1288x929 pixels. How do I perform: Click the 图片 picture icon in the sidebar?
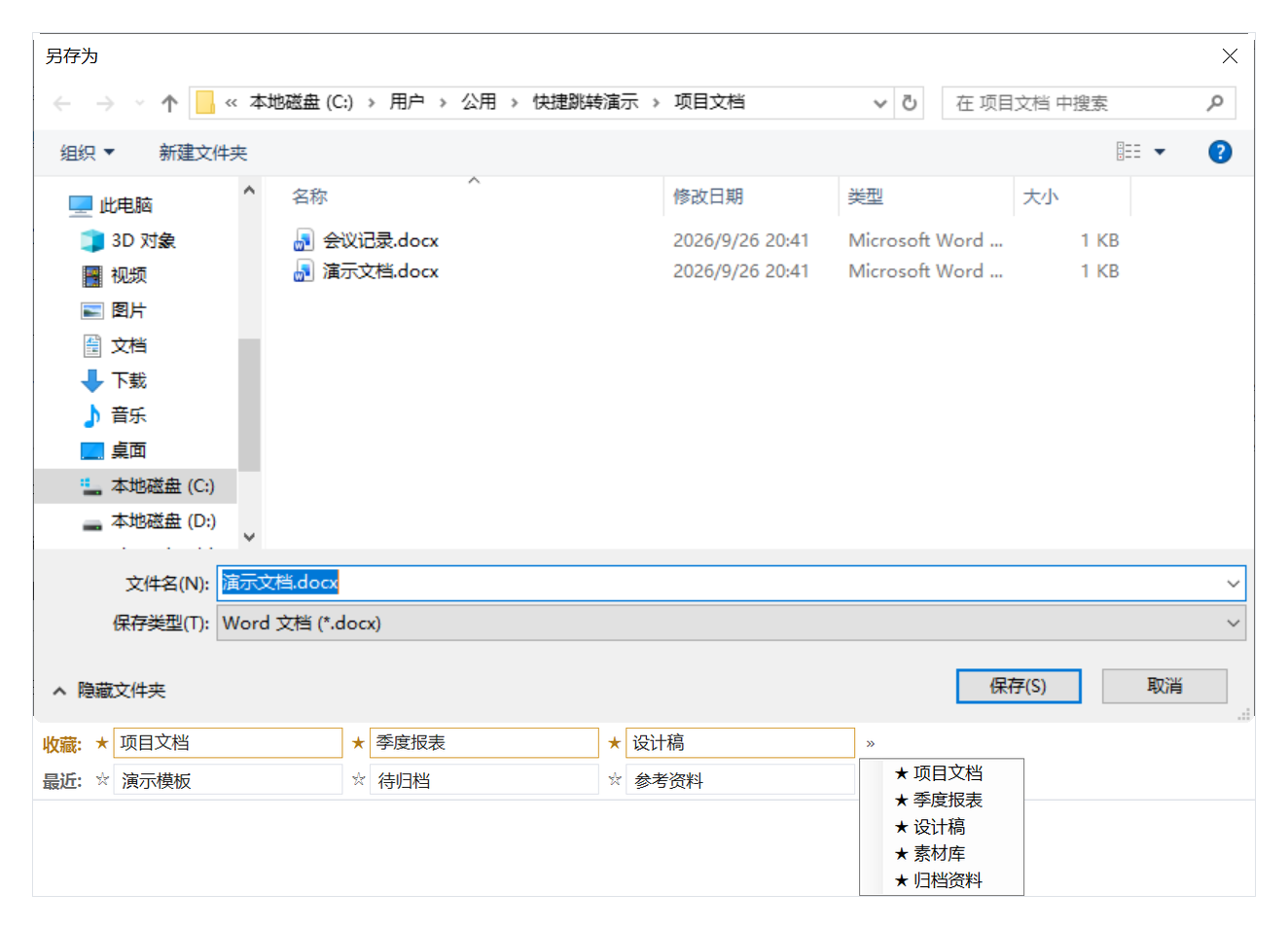[x=92, y=311]
